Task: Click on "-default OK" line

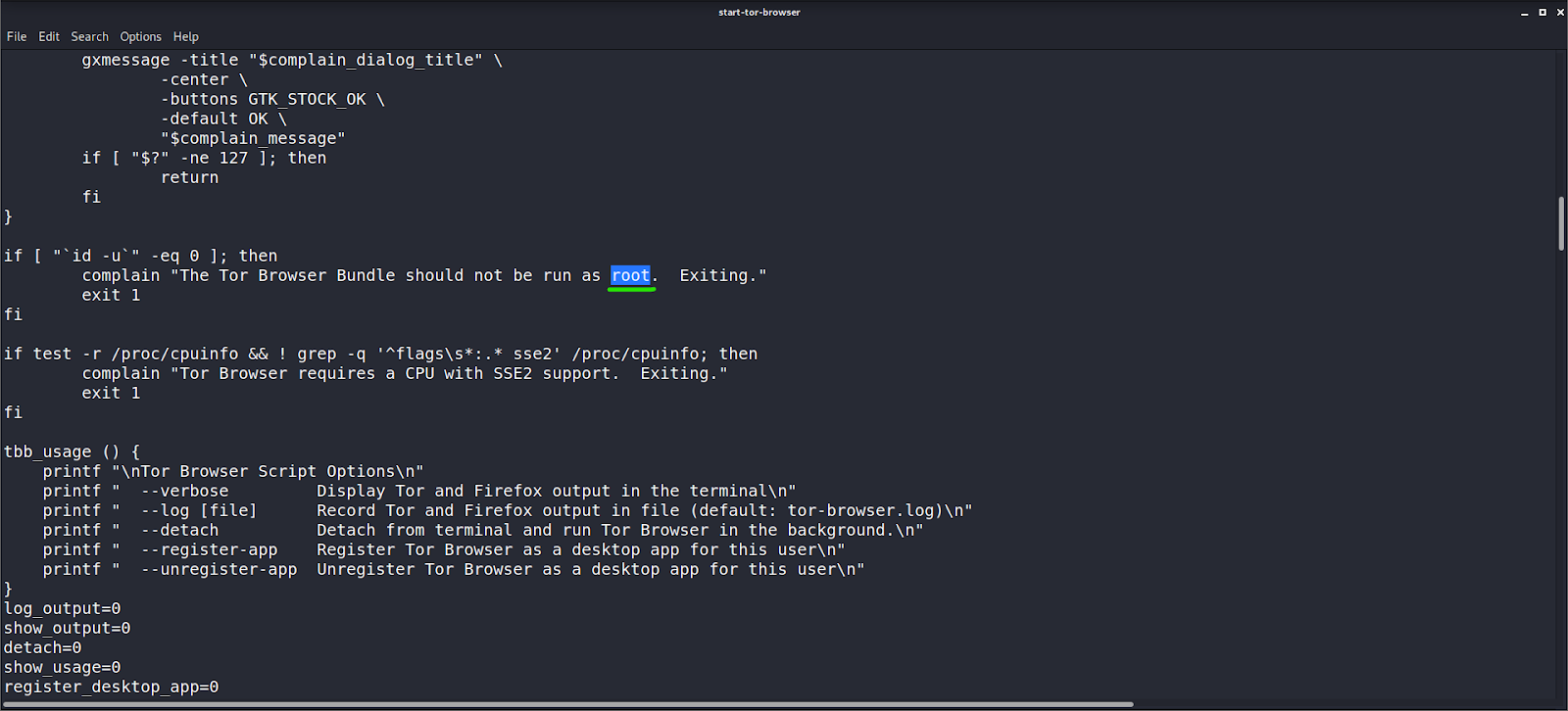Action: pyautogui.click(x=223, y=118)
